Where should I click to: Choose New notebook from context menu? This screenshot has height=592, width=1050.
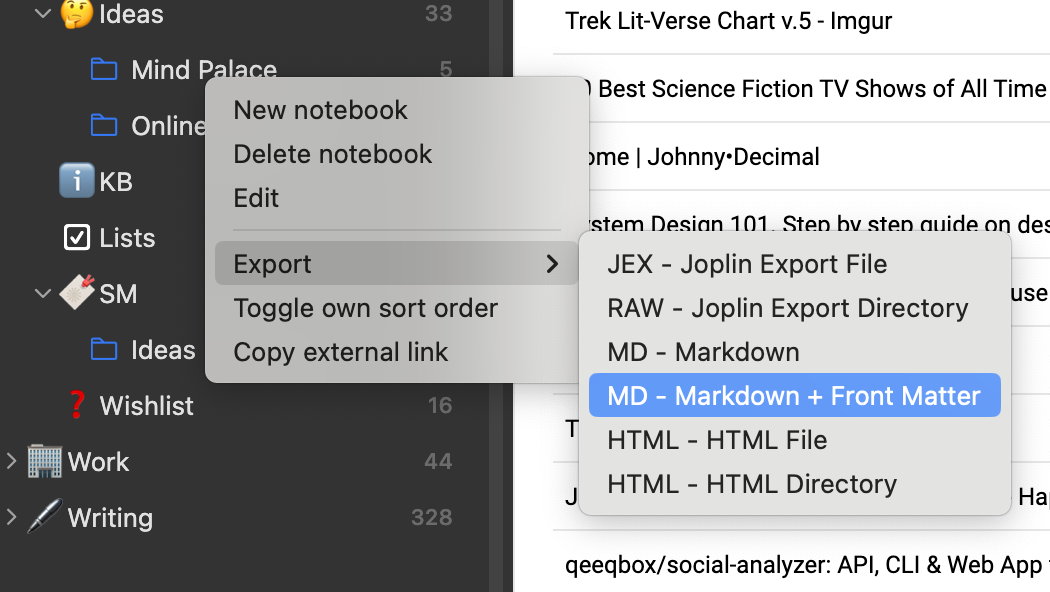tap(320, 110)
